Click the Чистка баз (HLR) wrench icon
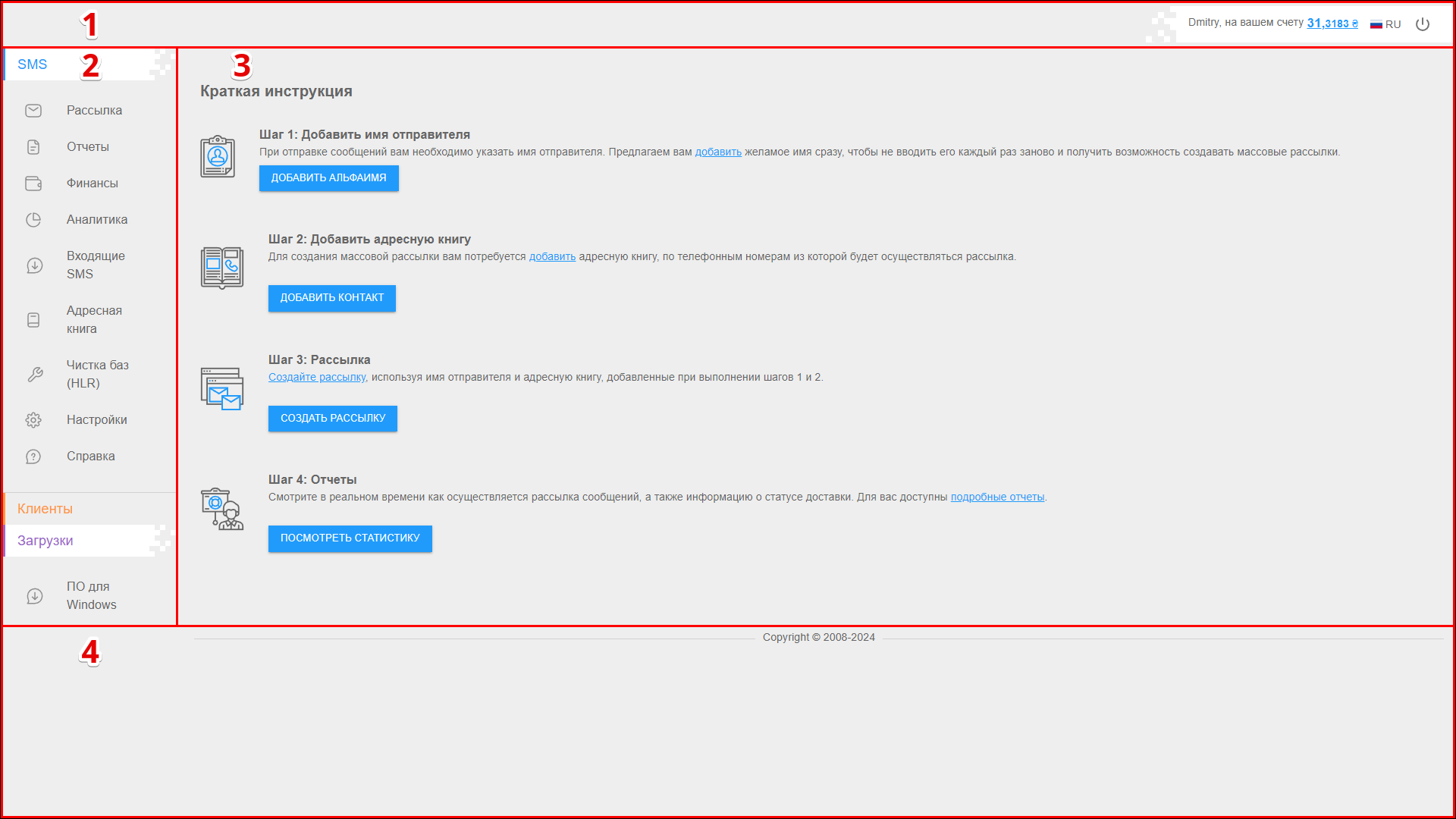 (x=34, y=375)
